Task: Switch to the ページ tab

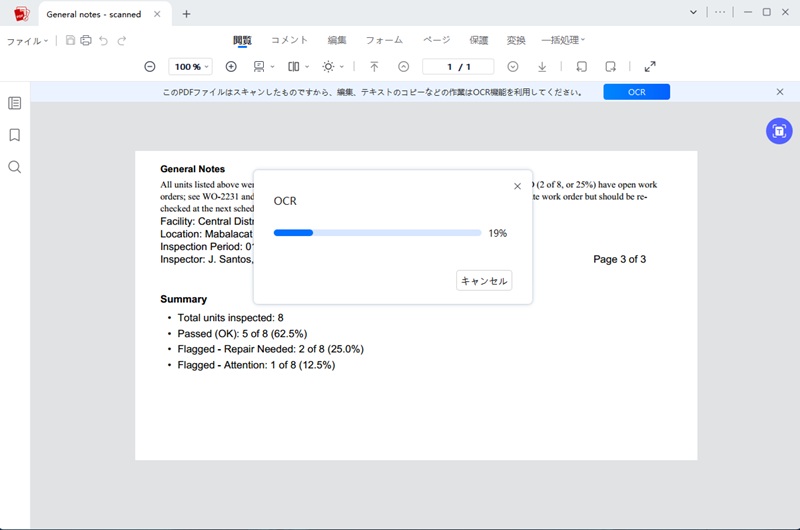Action: [437, 40]
